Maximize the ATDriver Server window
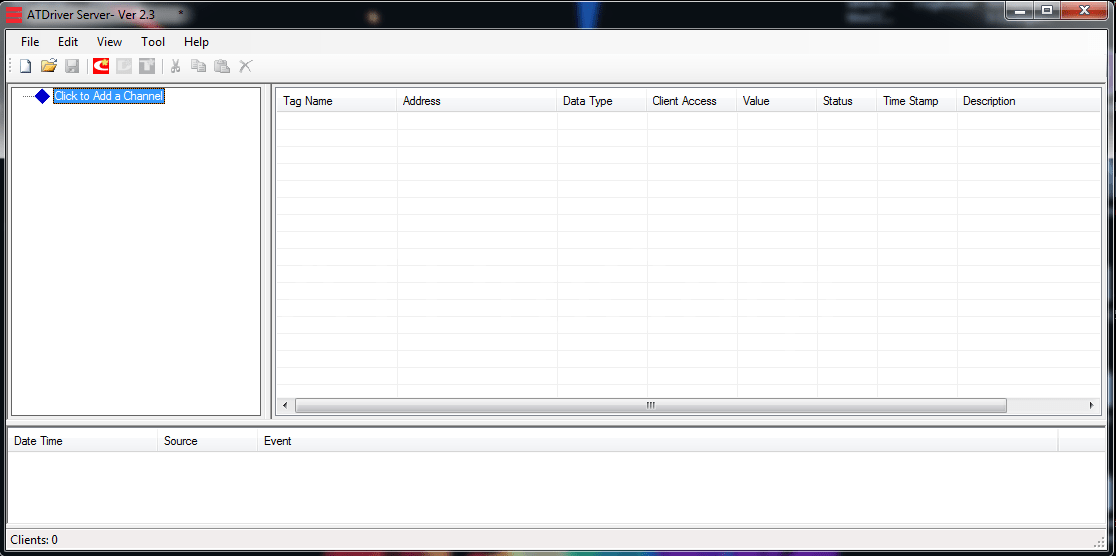The height and width of the screenshot is (556, 1116). [1046, 10]
